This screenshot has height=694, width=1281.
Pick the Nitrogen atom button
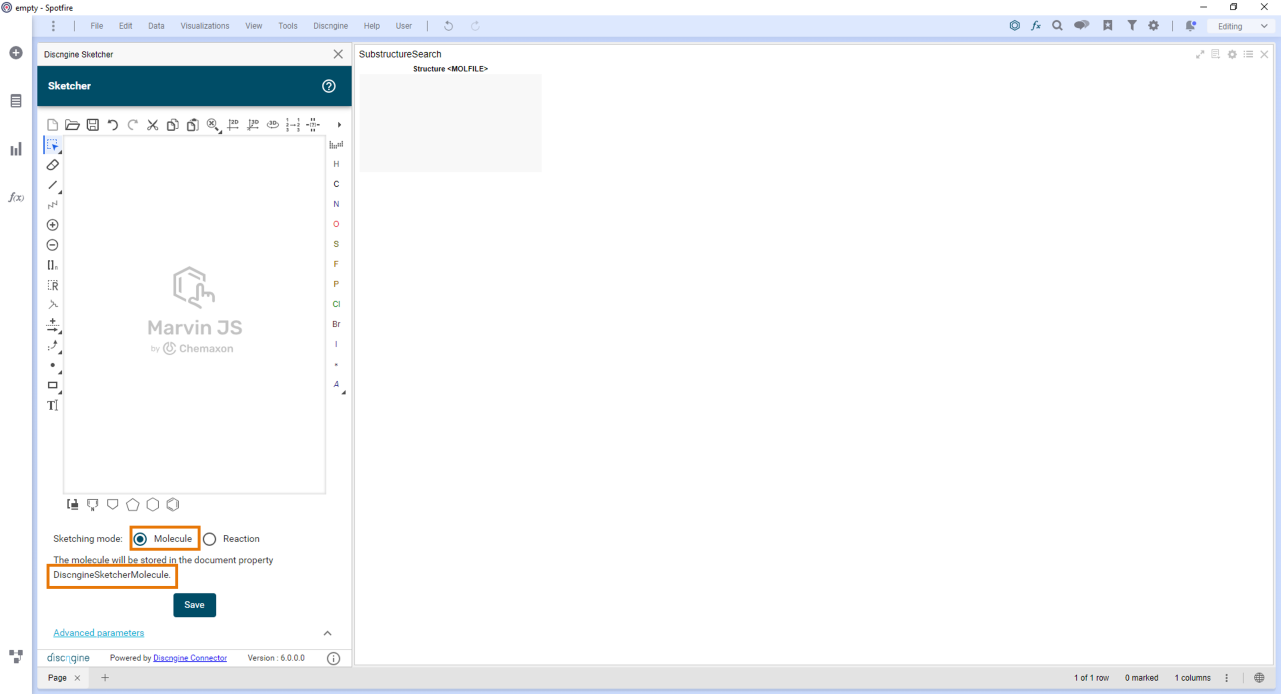pos(336,204)
